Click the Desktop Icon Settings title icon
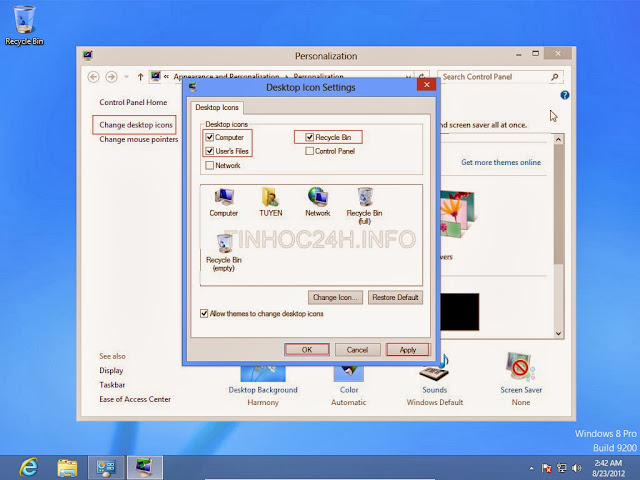This screenshot has height=480, width=640. point(193,87)
